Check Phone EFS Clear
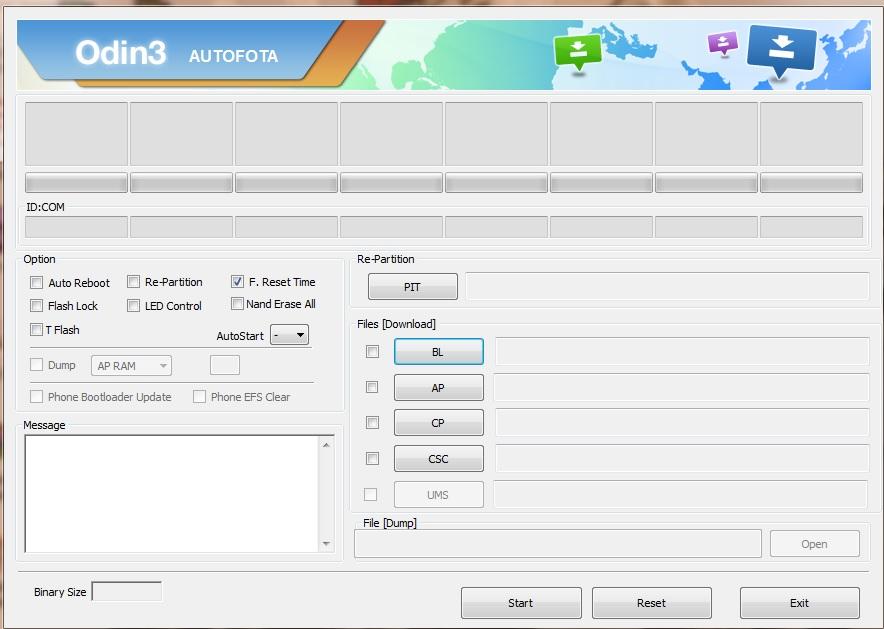The height and width of the screenshot is (629, 884). 200,397
